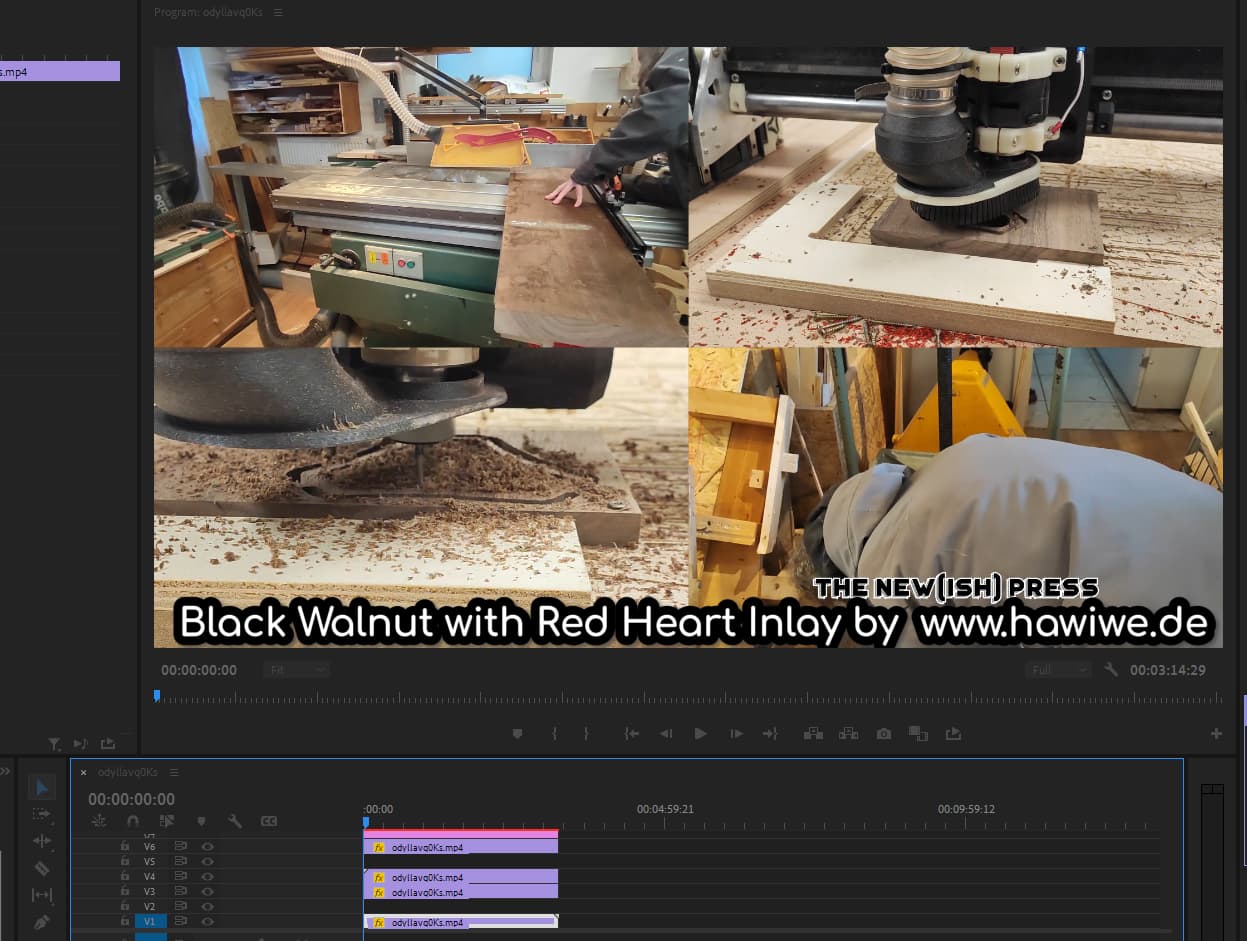Screen dimensions: 1247x941
Task: Click the timeline timecode 00:00:00:00
Action: pos(131,799)
